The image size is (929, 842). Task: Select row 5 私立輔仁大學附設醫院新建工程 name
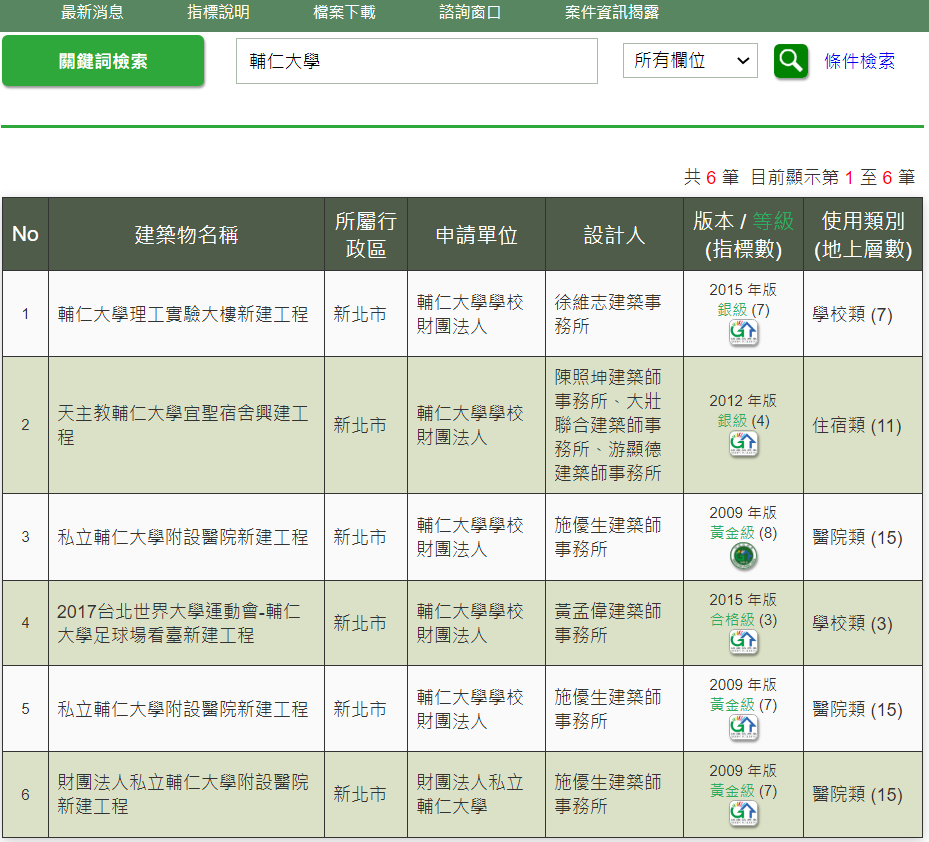tap(182, 709)
